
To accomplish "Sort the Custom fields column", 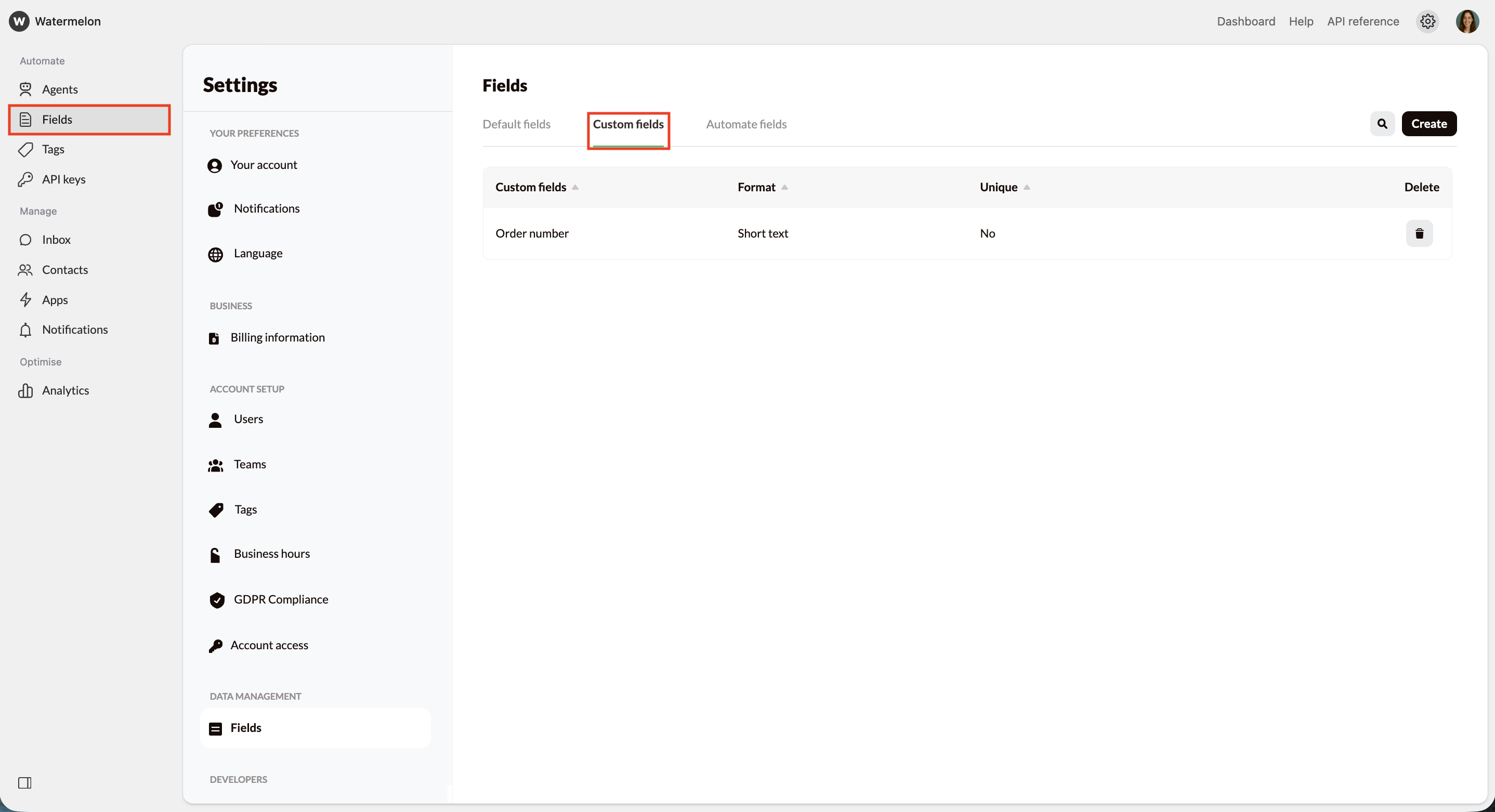I will coord(575,187).
